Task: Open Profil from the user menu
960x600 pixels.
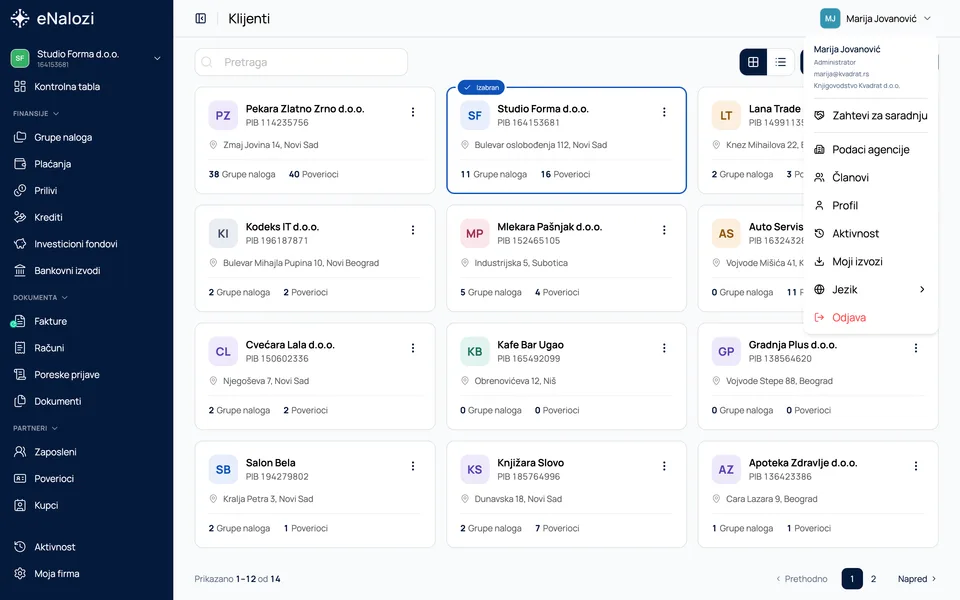Action: click(869, 206)
